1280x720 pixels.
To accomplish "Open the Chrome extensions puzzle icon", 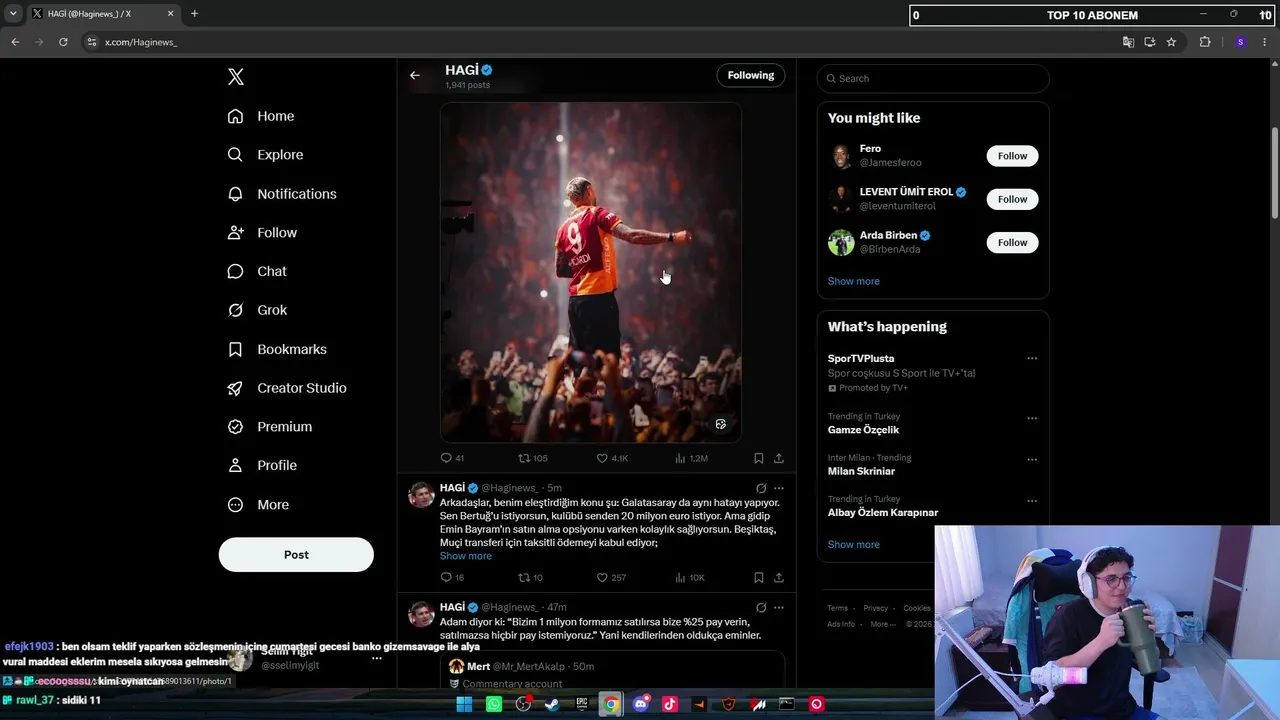I will pyautogui.click(x=1205, y=42).
